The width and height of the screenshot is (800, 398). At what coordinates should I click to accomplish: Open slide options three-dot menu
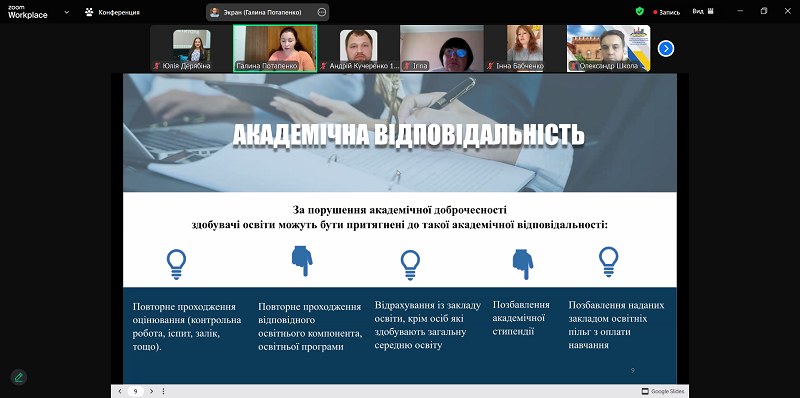click(163, 391)
